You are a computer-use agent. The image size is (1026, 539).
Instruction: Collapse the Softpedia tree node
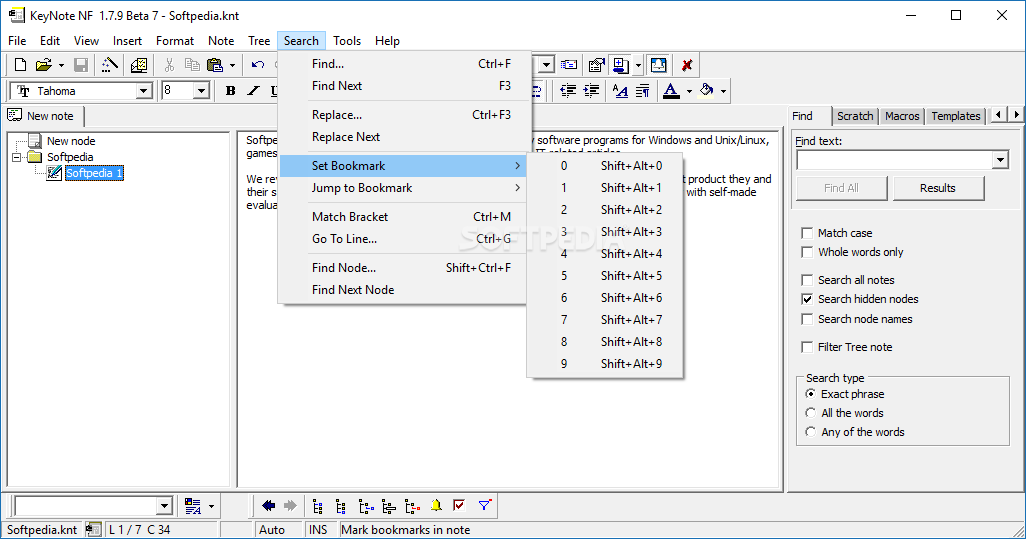pos(18,157)
